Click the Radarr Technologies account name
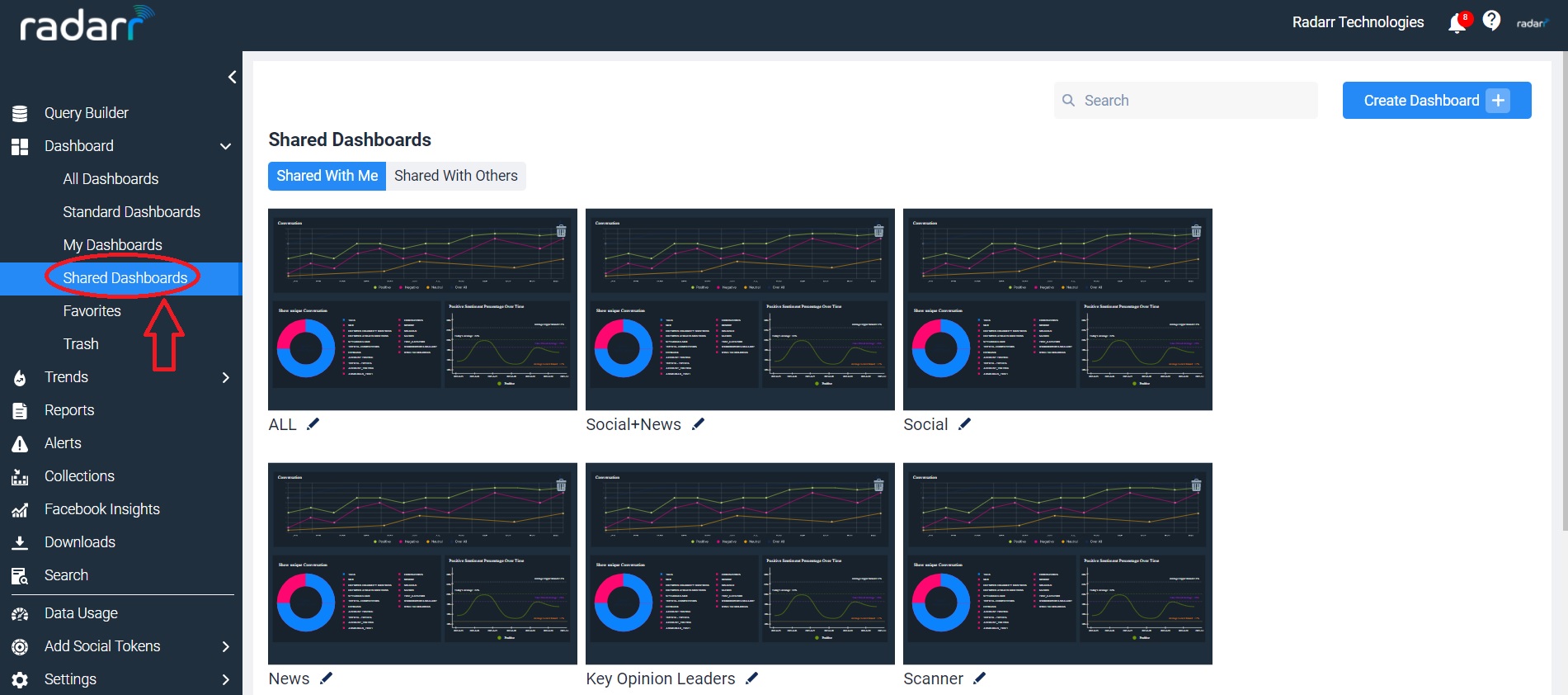The width and height of the screenshot is (1568, 695). 1358,22
